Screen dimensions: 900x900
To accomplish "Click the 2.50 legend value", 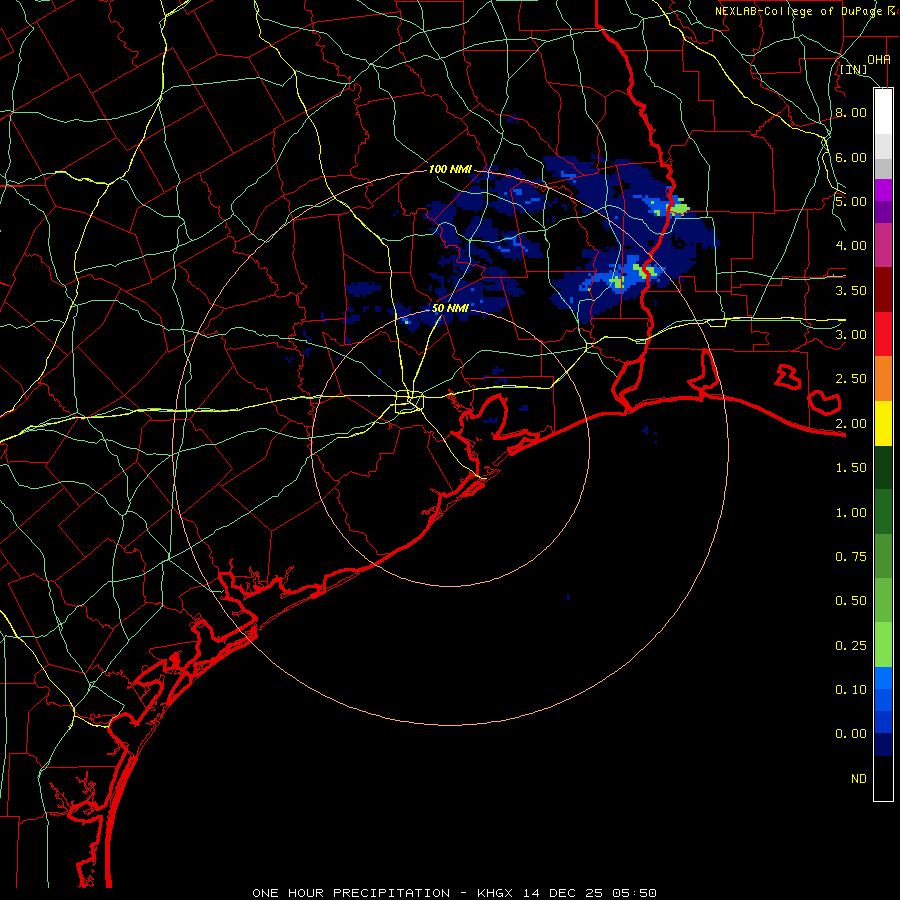I will [851, 379].
